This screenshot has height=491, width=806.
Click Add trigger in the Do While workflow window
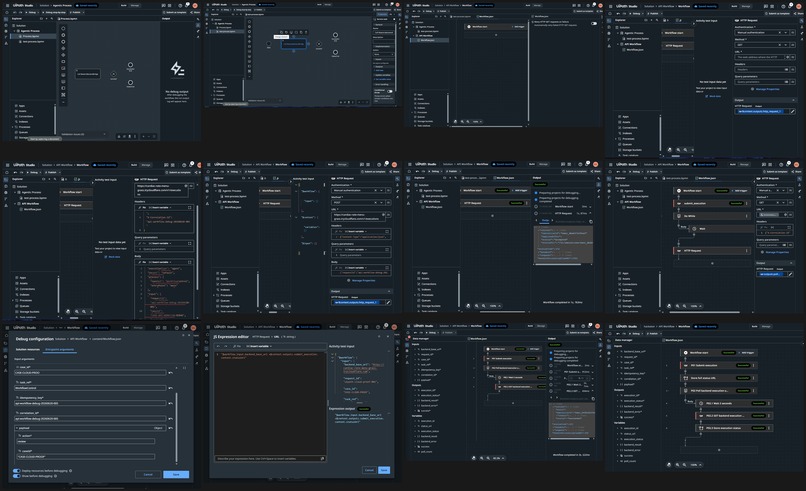741,190
